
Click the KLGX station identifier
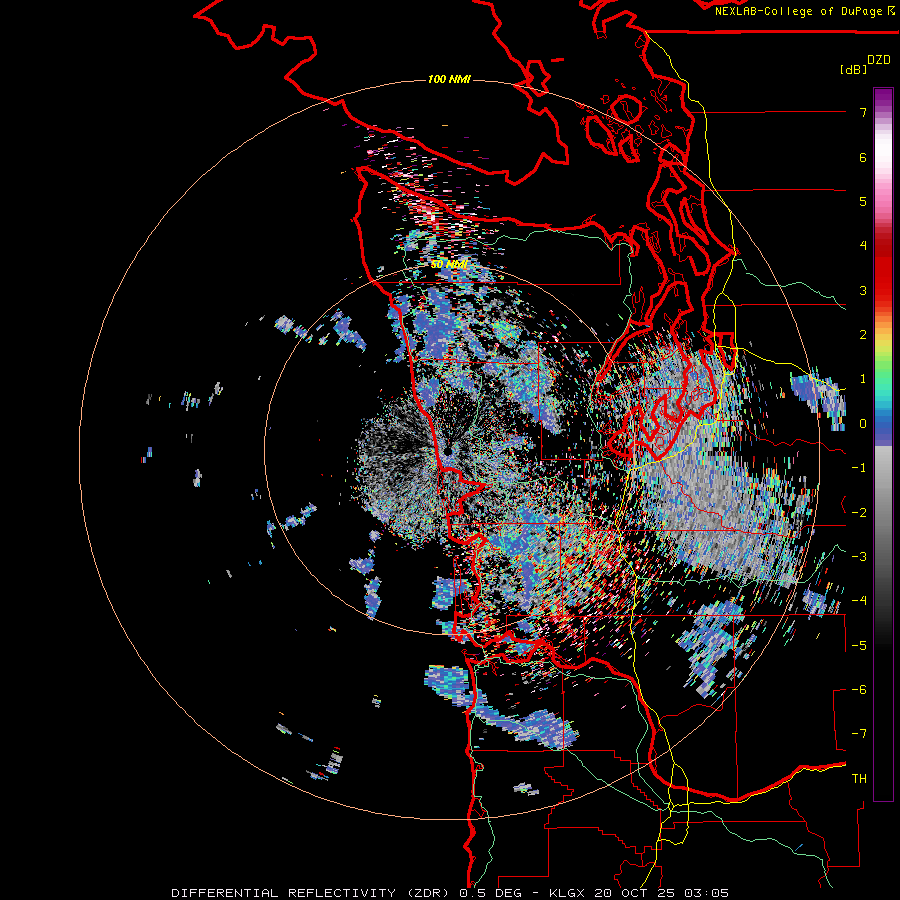click(x=569, y=893)
